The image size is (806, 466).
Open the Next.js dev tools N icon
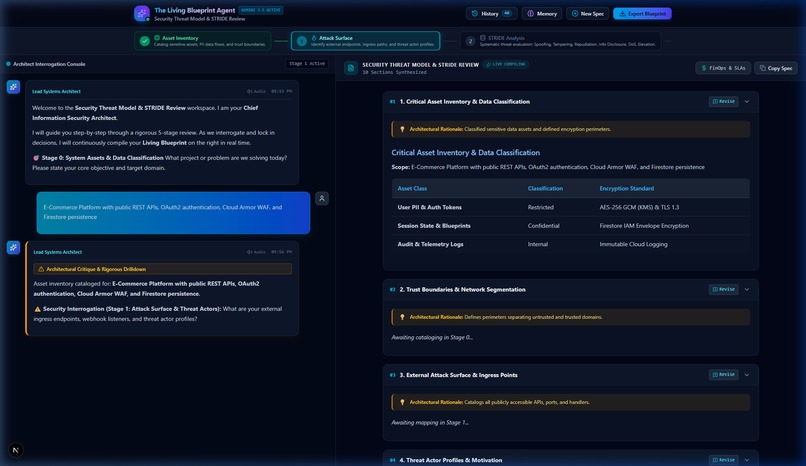click(16, 450)
